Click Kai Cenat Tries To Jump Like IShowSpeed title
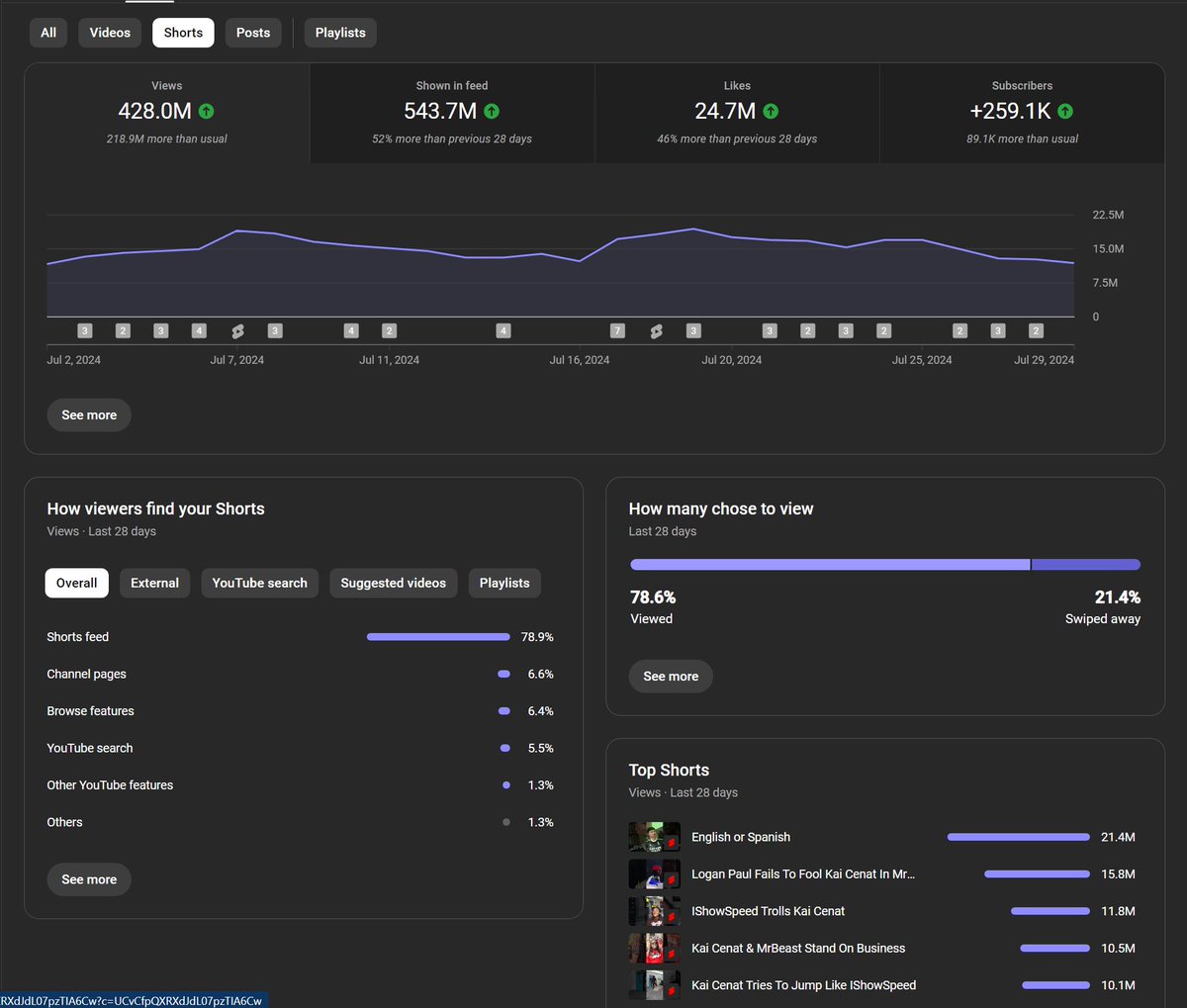The image size is (1187, 1008). 804,985
